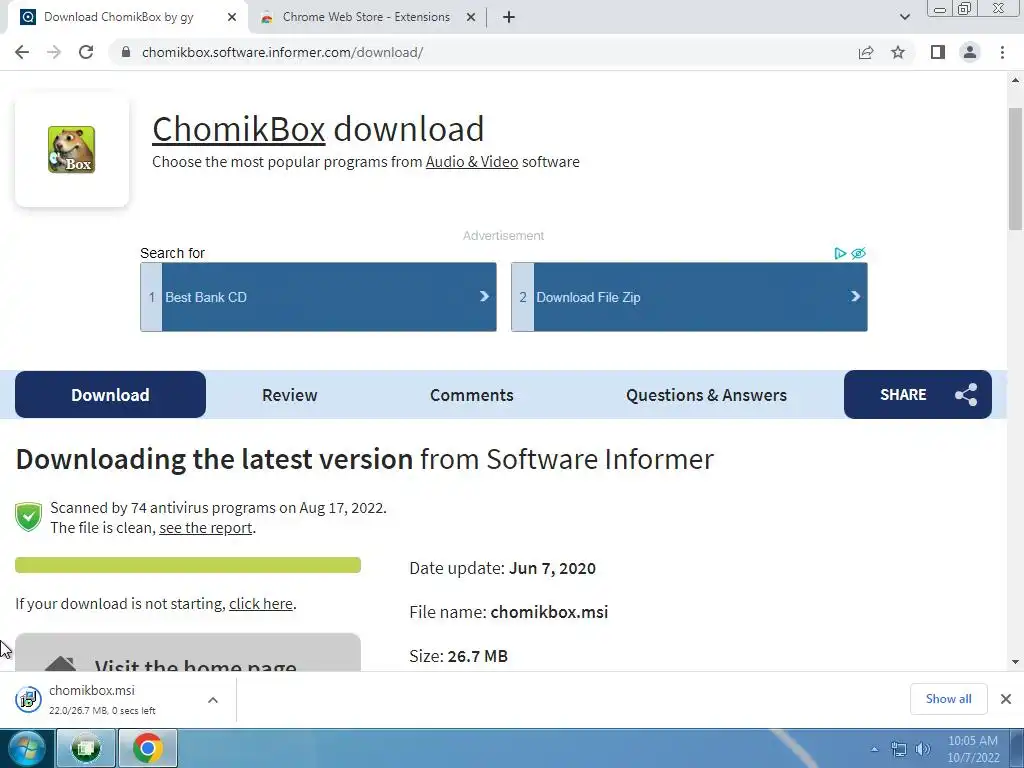The image size is (1024, 768).
Task: Click the ChomikBox hamster logo
Action: point(72,150)
